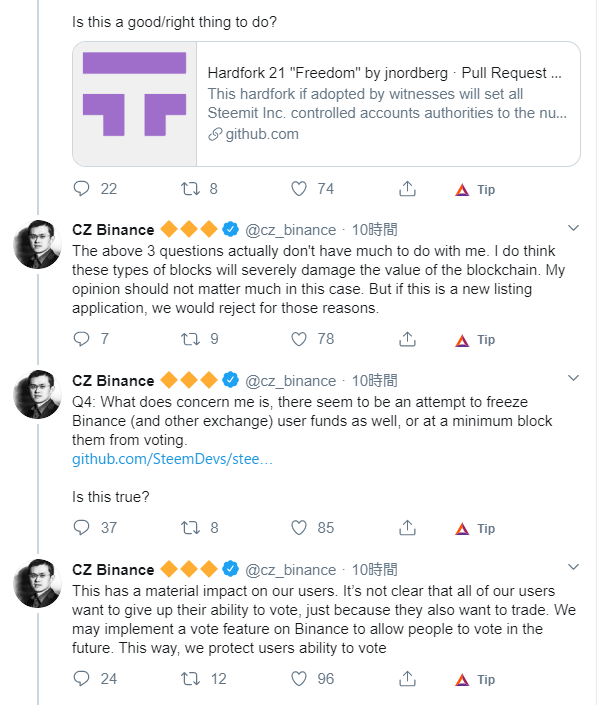Open Hardfork 21 "Freedom" pull request card
611x705 pixels.
tap(387, 103)
